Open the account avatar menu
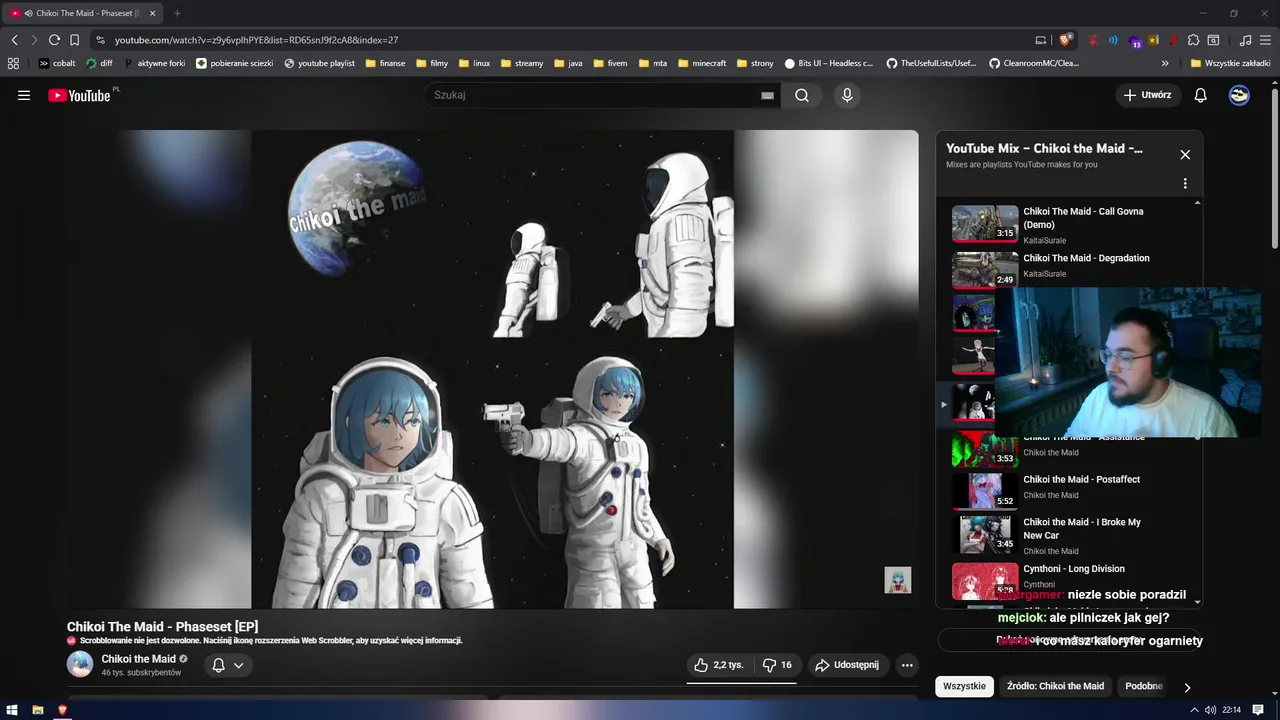The height and width of the screenshot is (720, 1280). pos(1239,95)
